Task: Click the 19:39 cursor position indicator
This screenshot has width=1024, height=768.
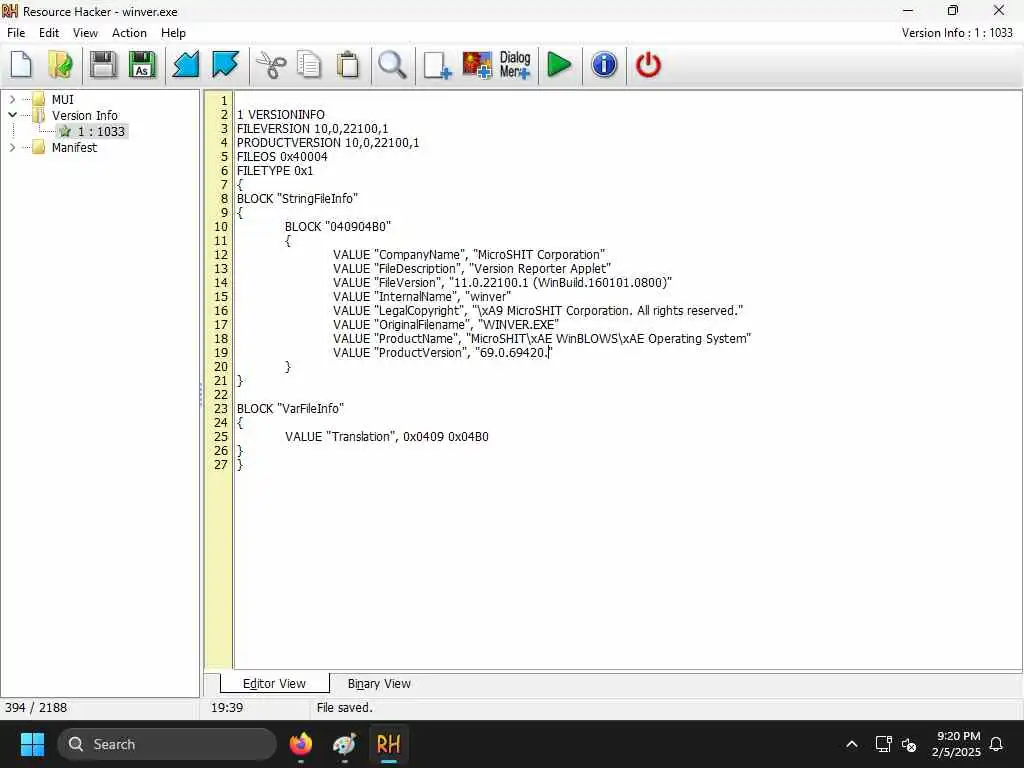Action: click(227, 707)
